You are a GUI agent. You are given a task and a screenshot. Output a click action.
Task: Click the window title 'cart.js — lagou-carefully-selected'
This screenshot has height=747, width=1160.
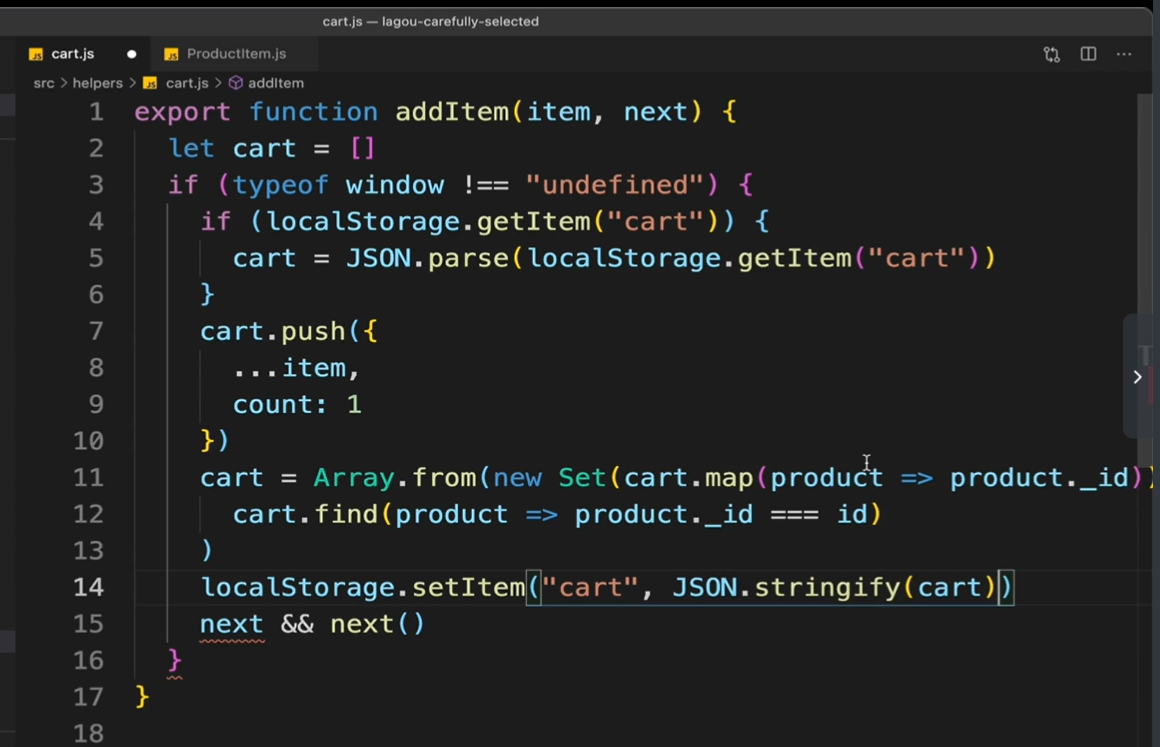(x=431, y=21)
